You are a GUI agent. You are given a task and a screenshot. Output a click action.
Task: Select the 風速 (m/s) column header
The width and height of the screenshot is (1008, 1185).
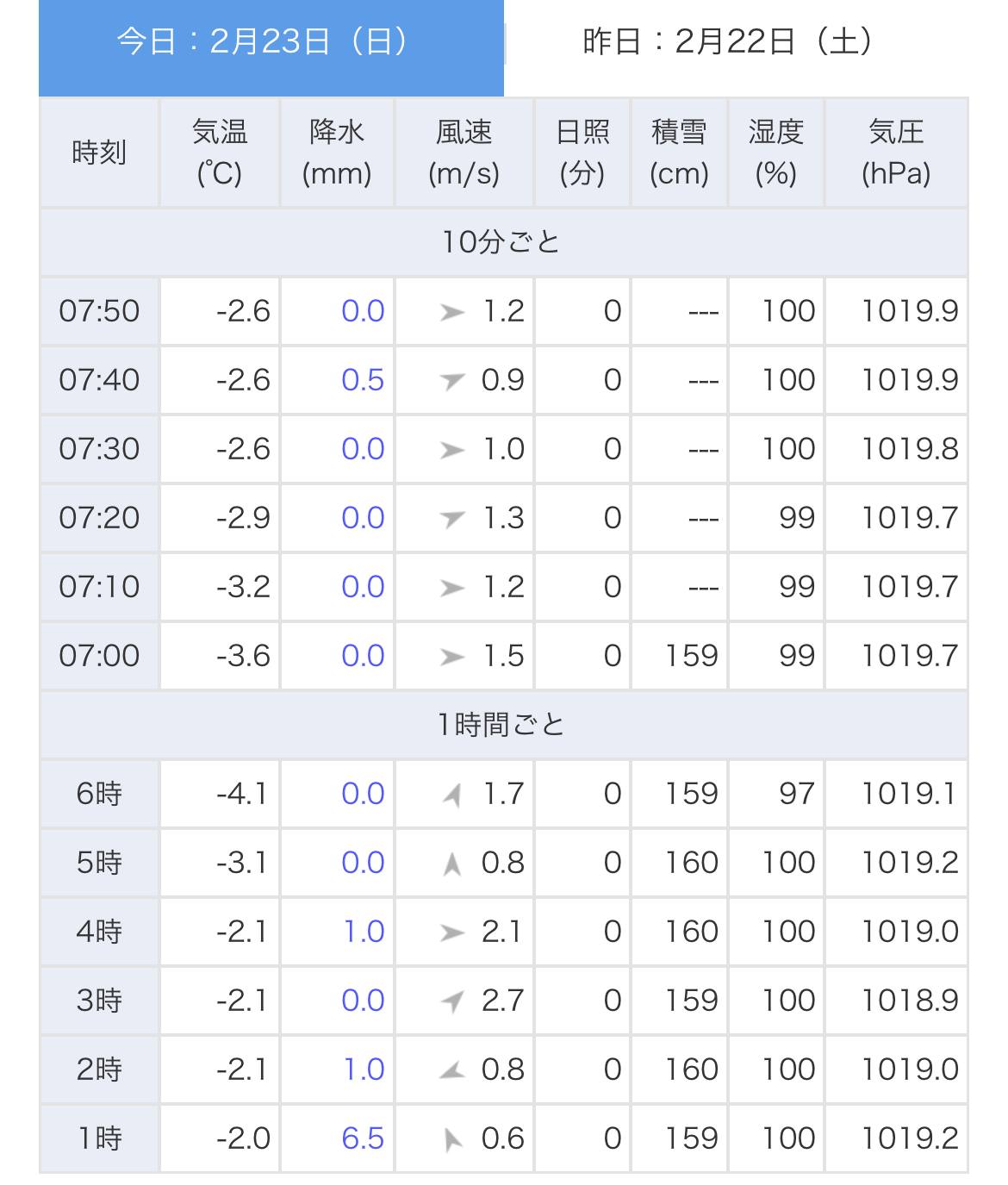point(464,153)
